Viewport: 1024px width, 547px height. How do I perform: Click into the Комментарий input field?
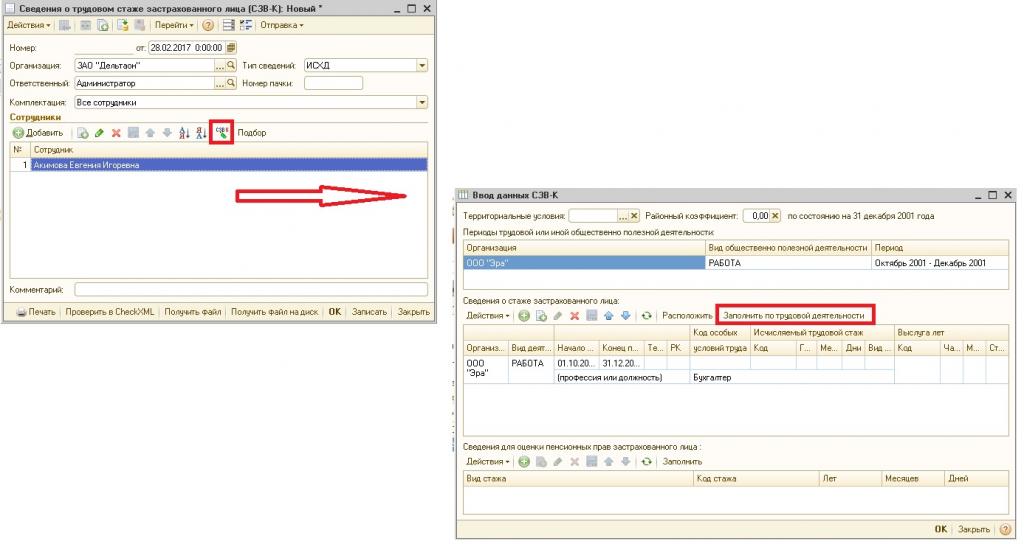(250, 289)
